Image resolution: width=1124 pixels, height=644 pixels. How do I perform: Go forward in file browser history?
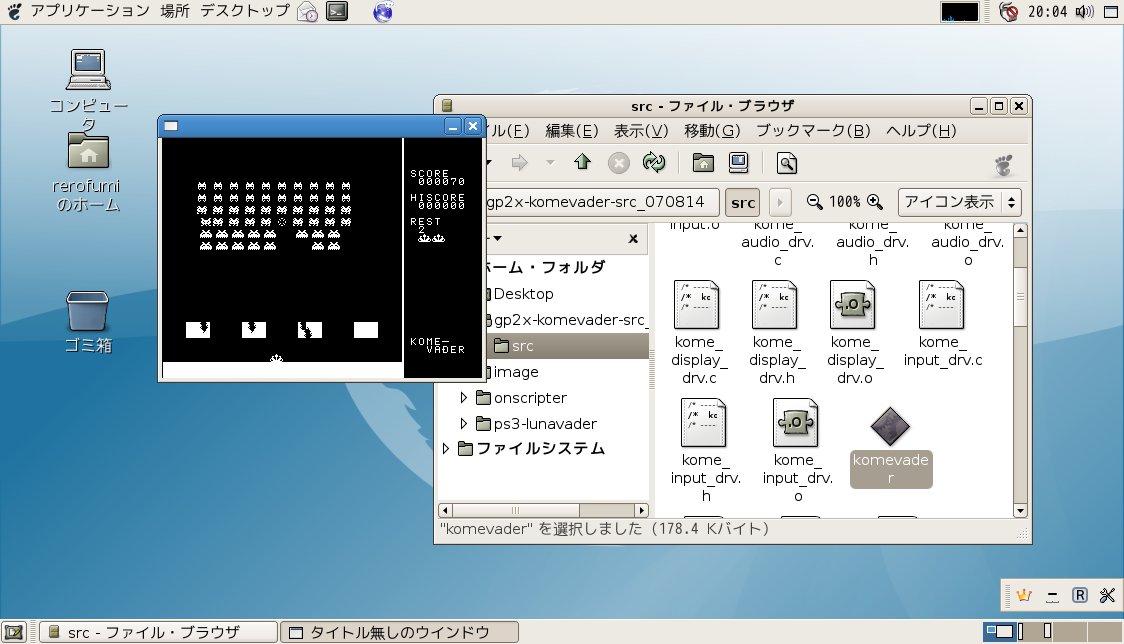pyautogui.click(x=519, y=163)
